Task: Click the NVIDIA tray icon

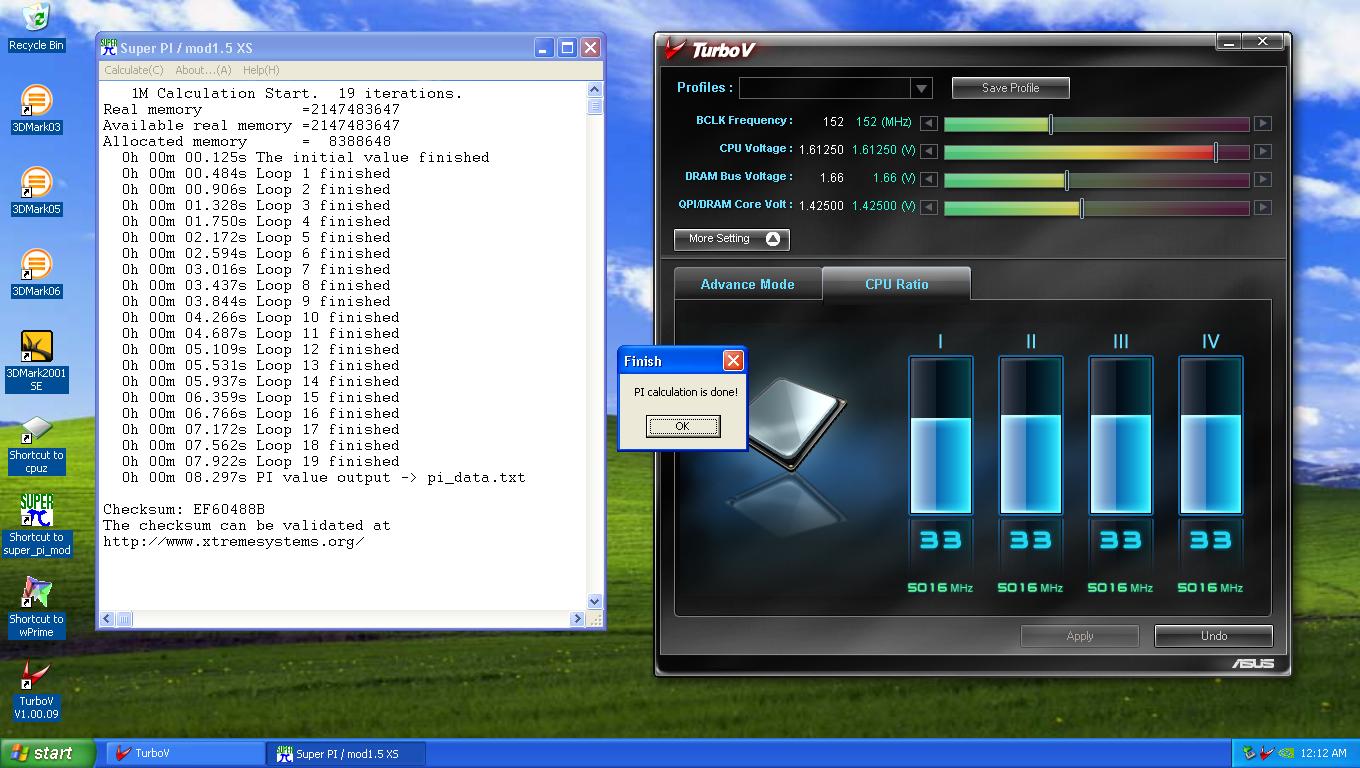Action: click(1284, 753)
